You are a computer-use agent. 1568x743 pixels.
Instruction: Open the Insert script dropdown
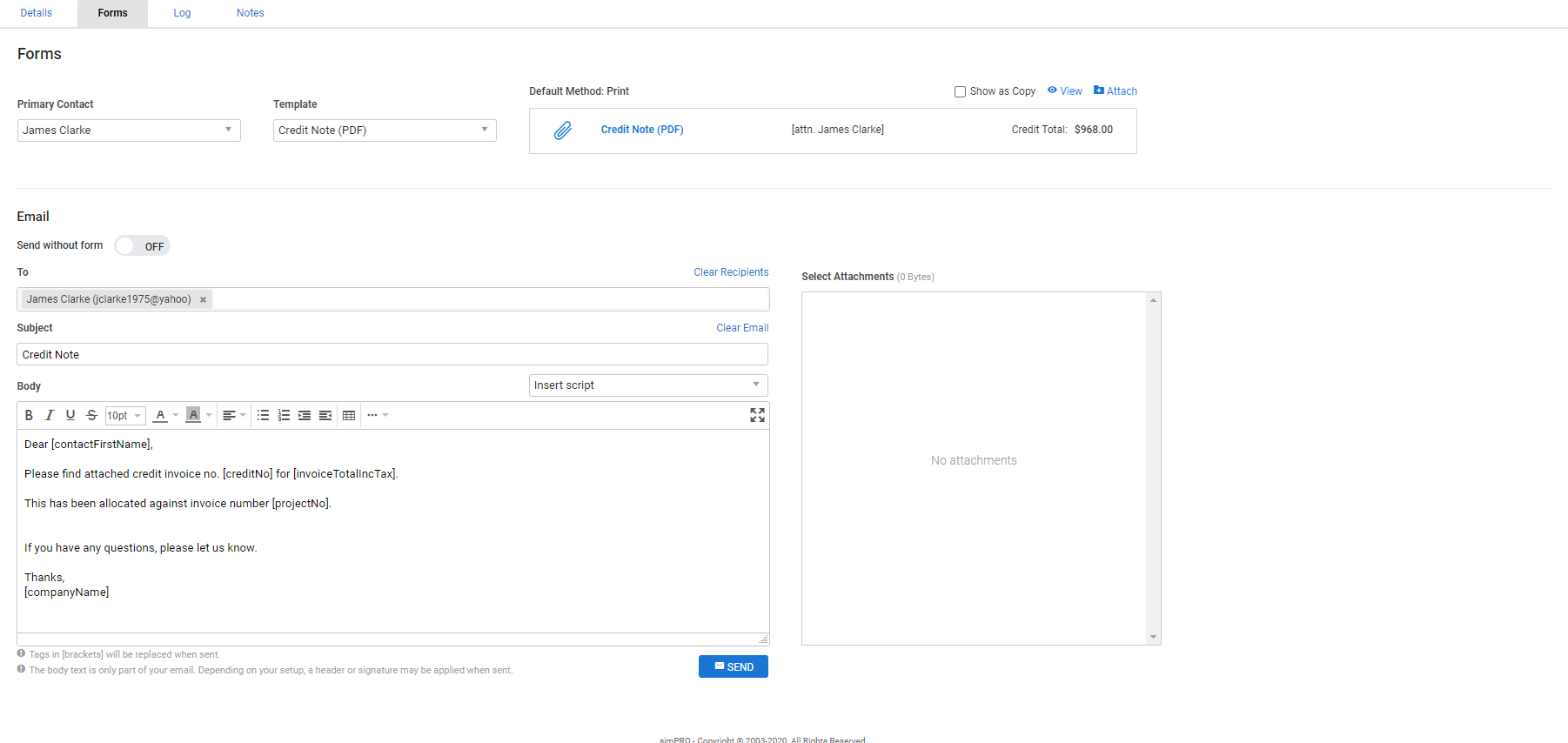click(648, 385)
